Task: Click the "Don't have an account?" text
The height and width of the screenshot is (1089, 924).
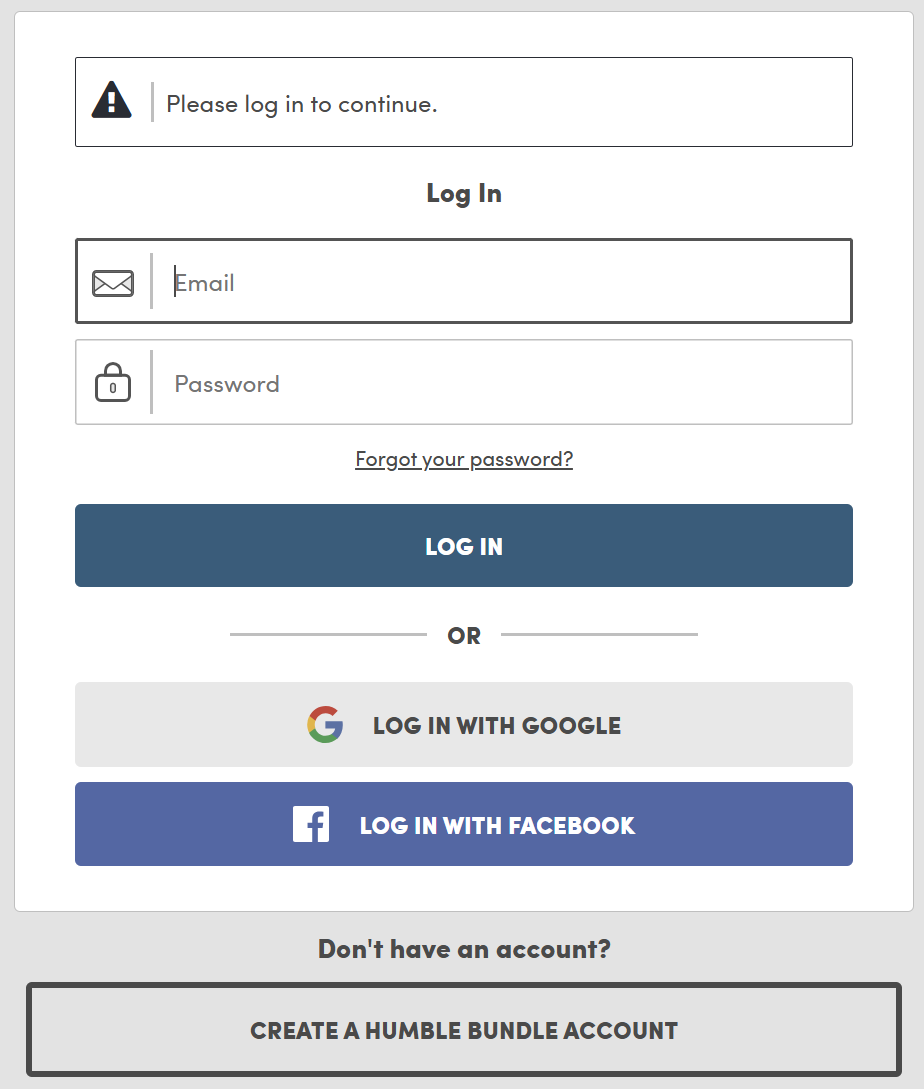Action: (464, 949)
